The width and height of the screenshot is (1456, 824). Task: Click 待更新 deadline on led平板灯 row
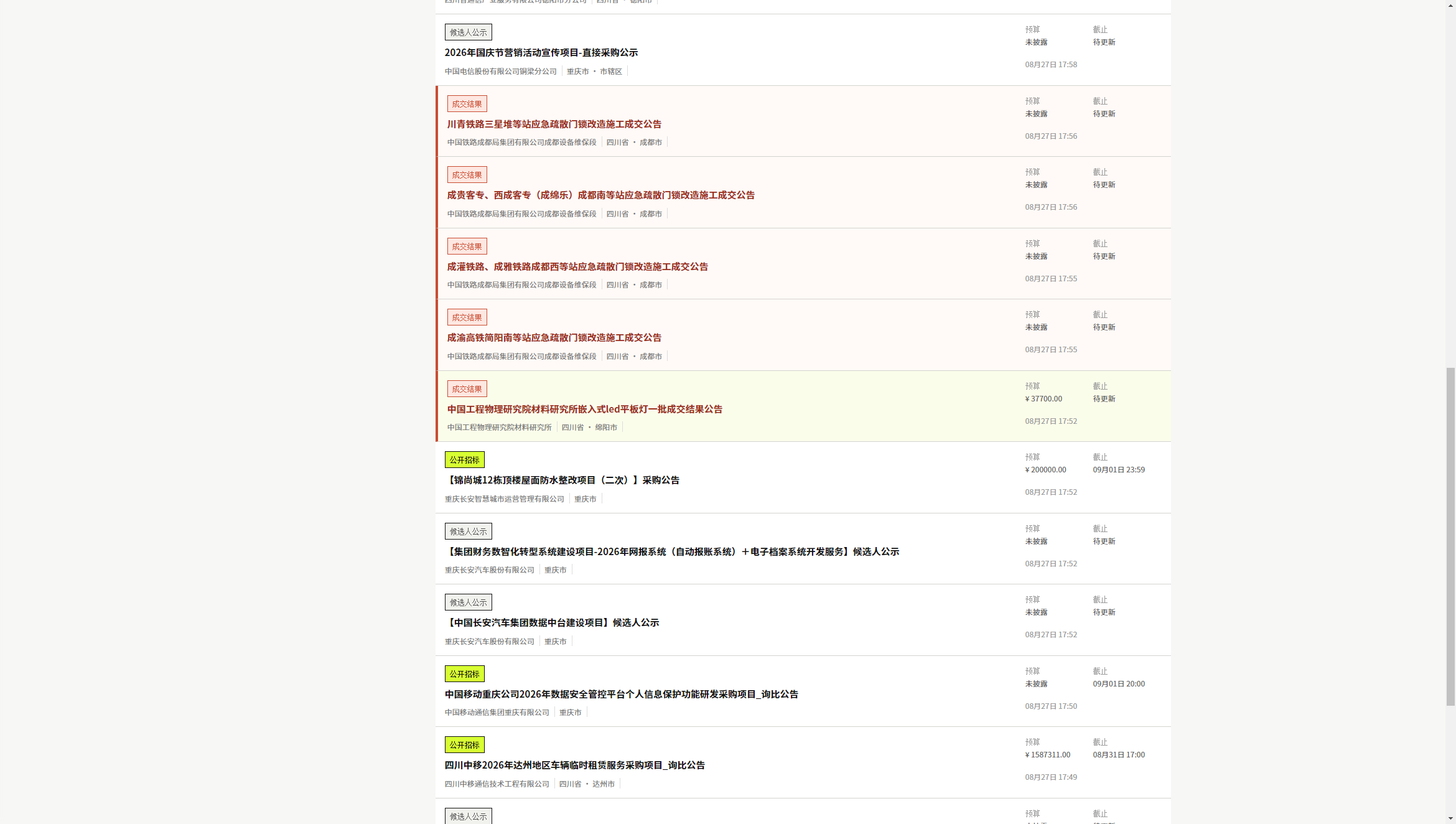click(x=1104, y=399)
